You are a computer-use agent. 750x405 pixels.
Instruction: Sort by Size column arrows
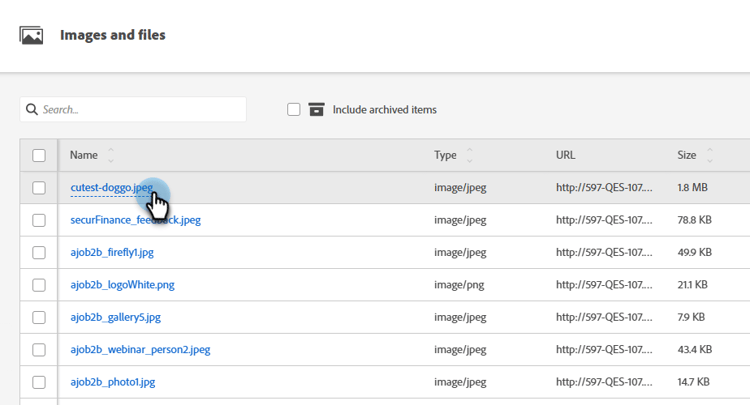tap(710, 155)
